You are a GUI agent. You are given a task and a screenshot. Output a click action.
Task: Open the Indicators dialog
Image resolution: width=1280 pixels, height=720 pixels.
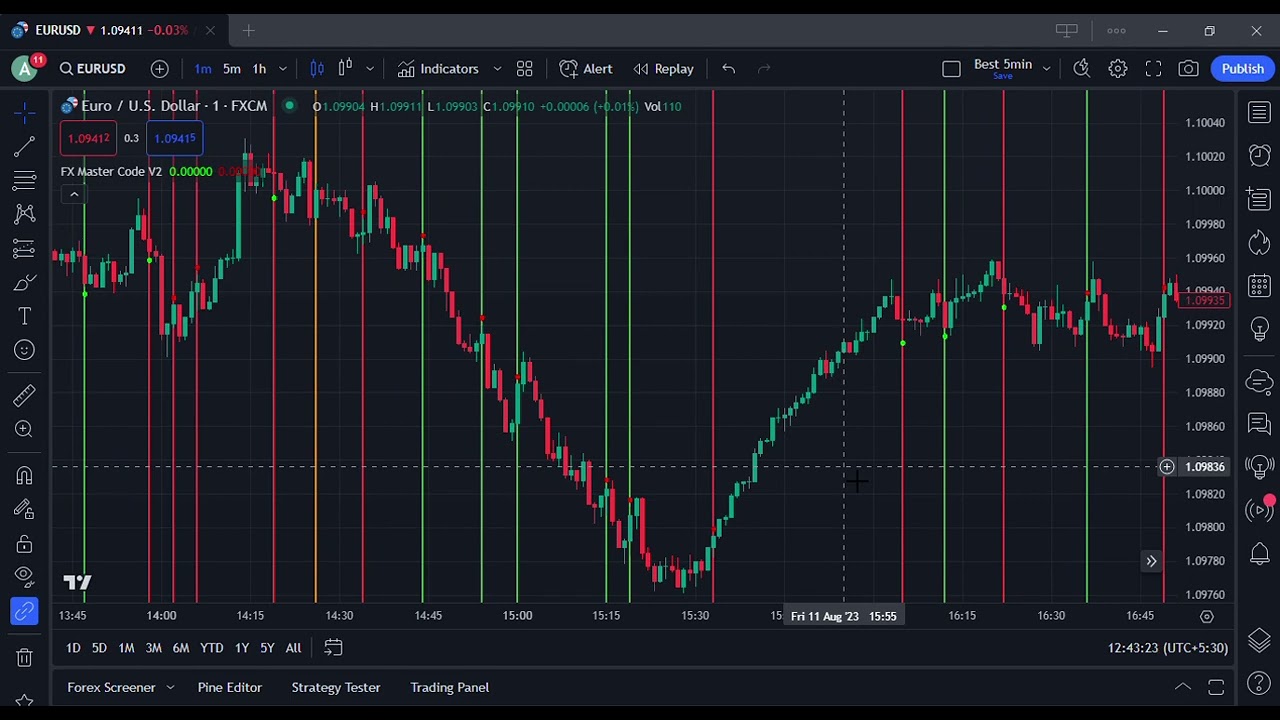point(438,69)
